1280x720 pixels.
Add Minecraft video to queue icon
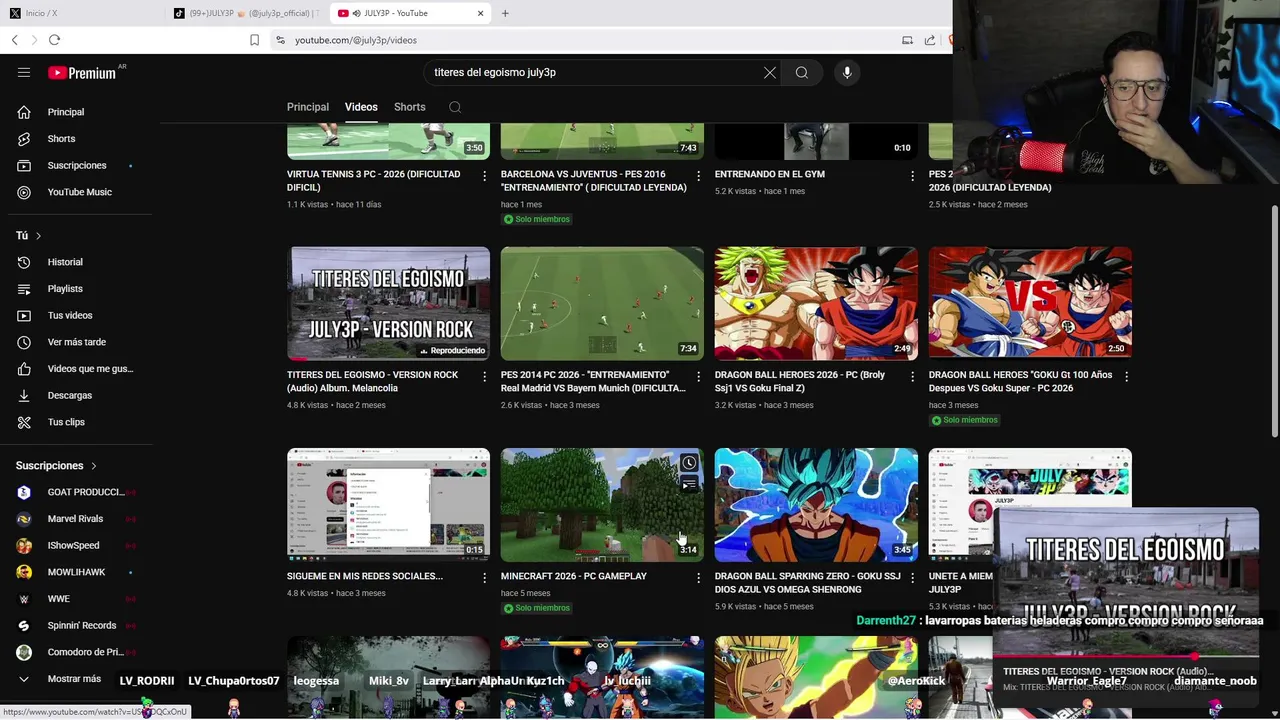click(689, 485)
